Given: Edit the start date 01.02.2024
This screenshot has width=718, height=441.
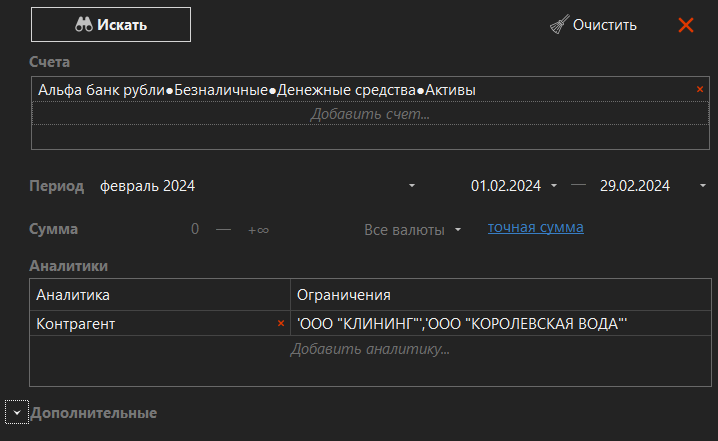Looking at the screenshot, I should 505,186.
